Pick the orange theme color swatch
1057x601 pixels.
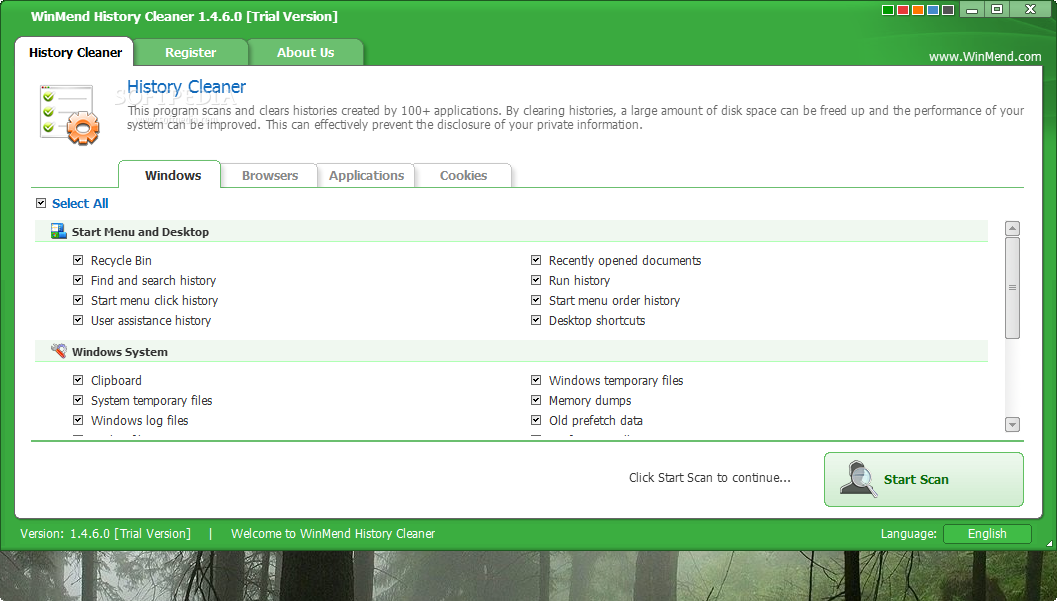coord(917,10)
